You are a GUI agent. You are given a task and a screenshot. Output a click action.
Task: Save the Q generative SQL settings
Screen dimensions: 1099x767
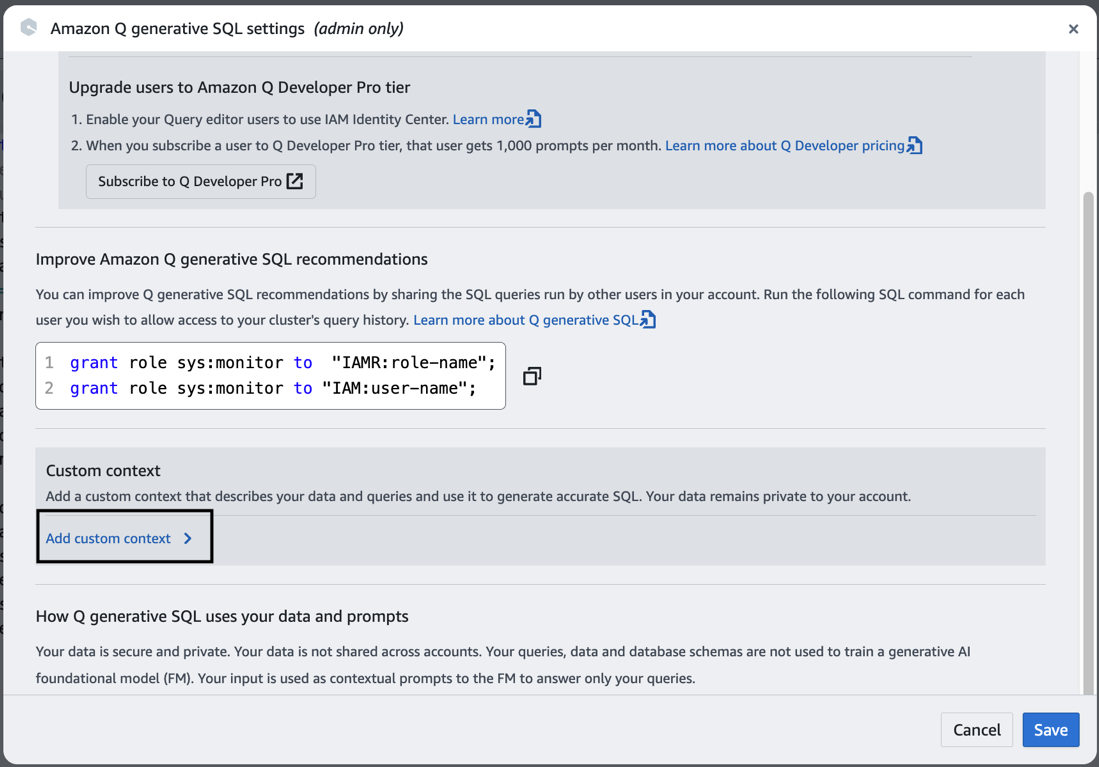pos(1051,730)
